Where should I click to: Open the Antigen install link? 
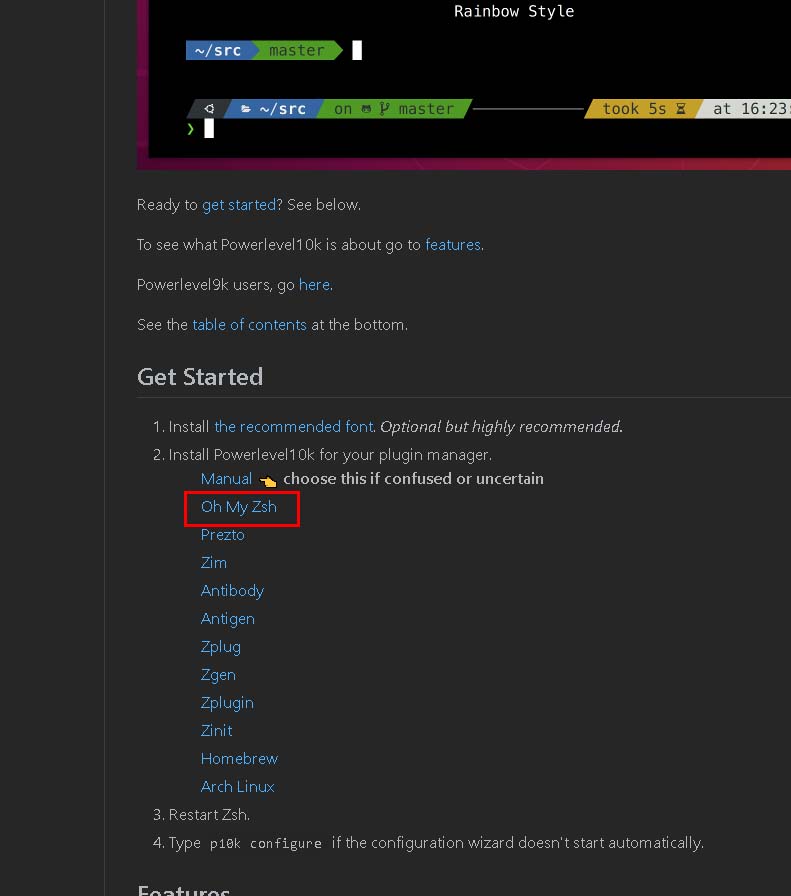tap(227, 619)
